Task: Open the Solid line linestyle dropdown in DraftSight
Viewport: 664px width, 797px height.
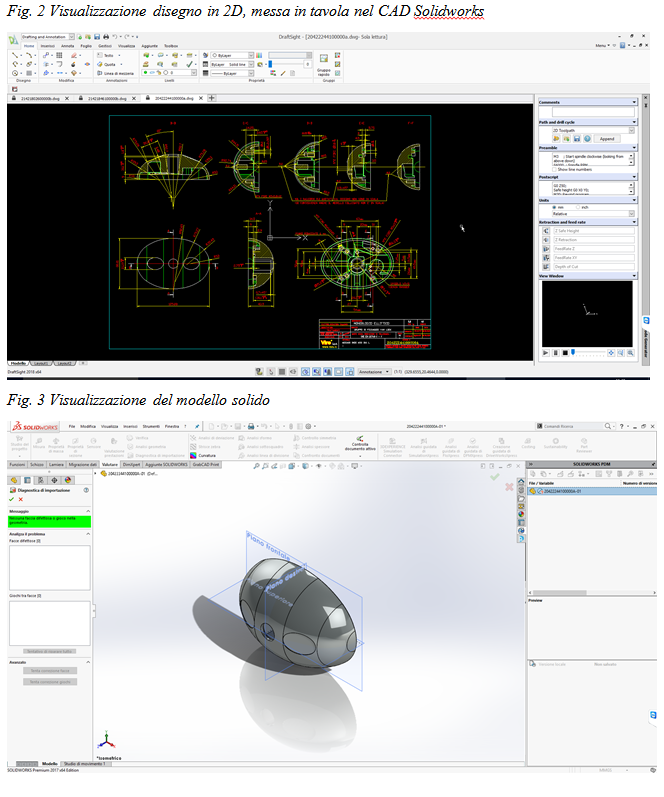Action: (251, 65)
